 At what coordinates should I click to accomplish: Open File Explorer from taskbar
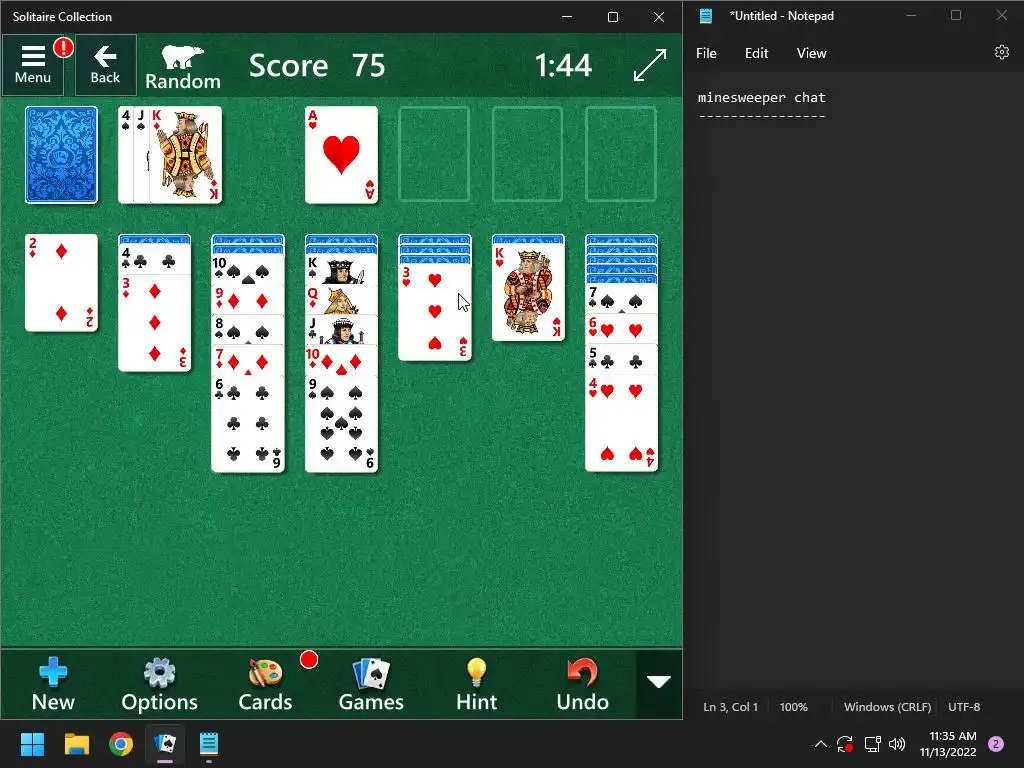pyautogui.click(x=76, y=744)
